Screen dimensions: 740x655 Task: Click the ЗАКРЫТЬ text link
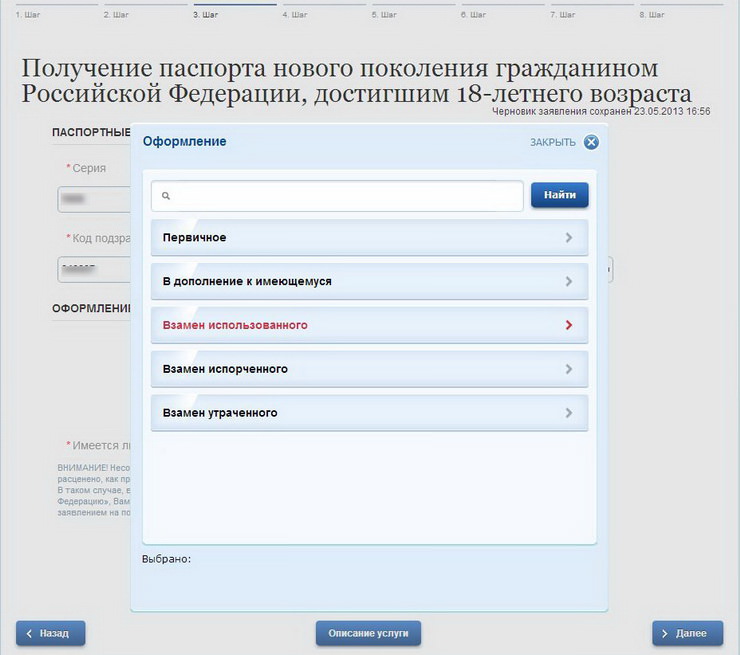[552, 142]
